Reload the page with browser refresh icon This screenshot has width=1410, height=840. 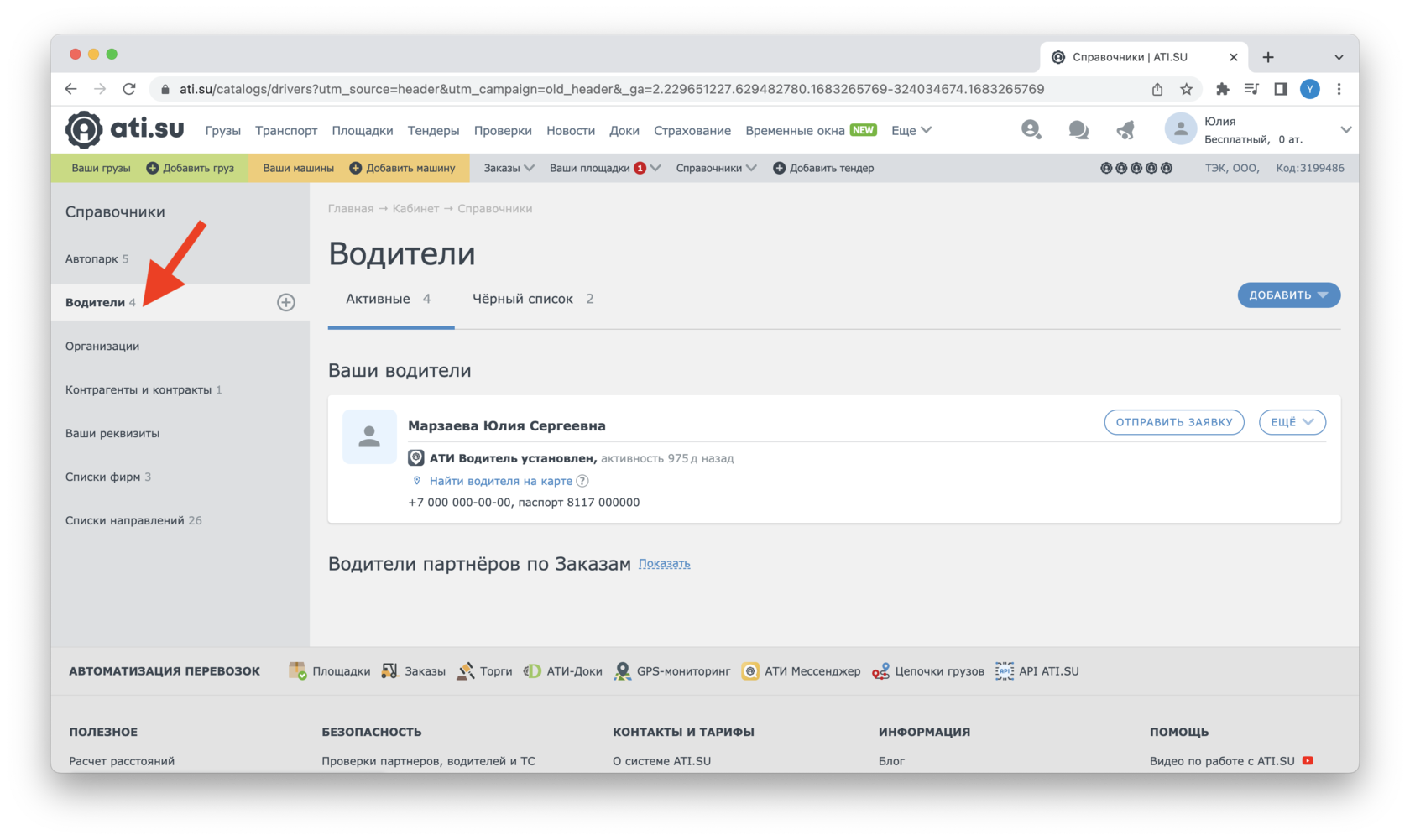(129, 89)
